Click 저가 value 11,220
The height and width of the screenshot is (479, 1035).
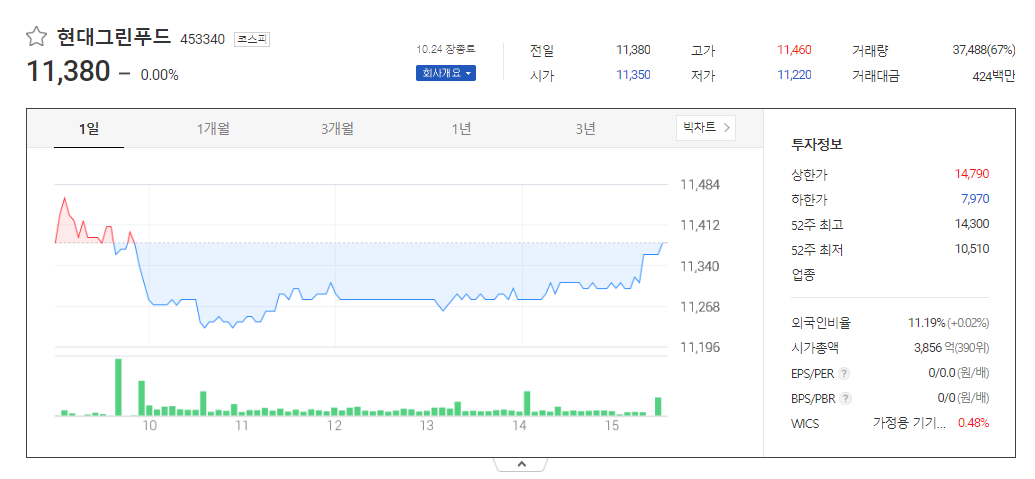794,75
